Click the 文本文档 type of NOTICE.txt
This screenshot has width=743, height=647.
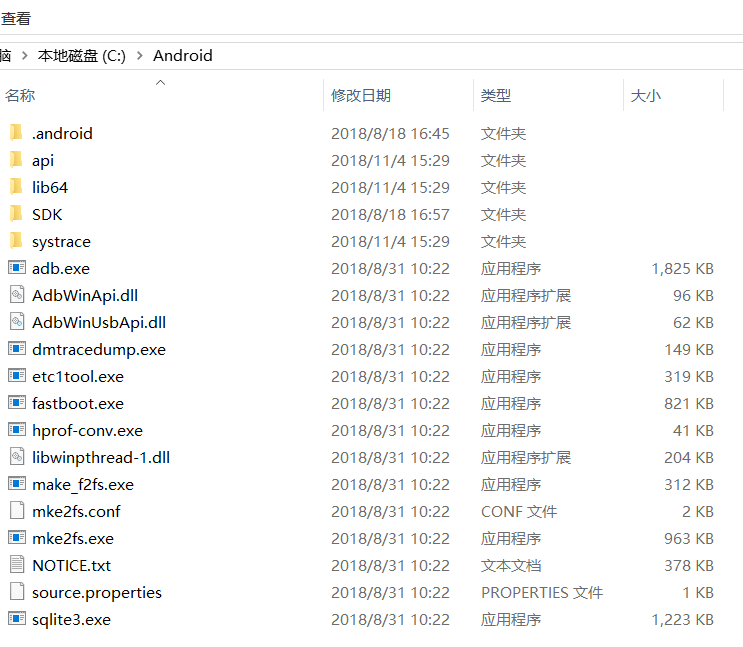pos(511,566)
